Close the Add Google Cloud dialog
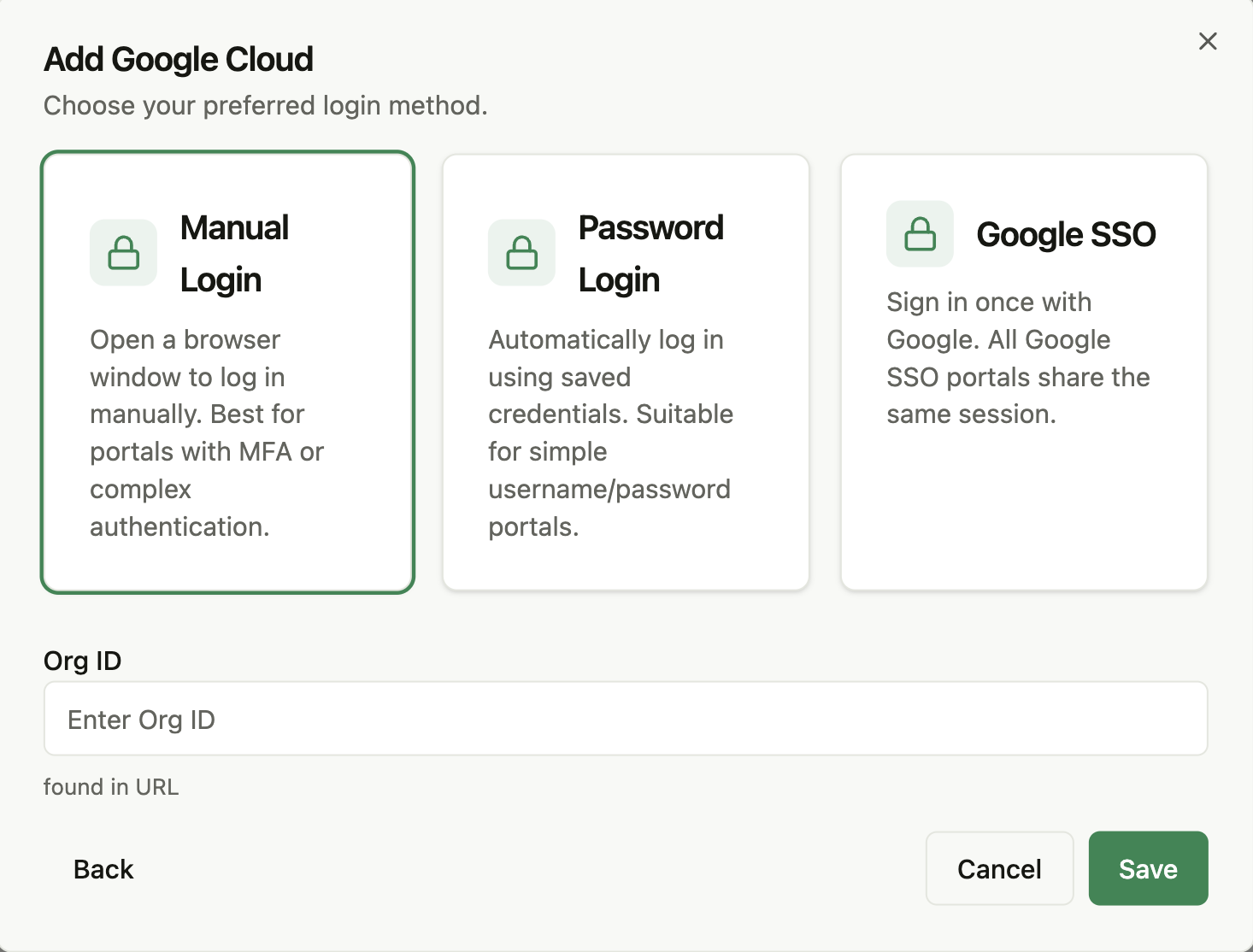 (x=1208, y=41)
